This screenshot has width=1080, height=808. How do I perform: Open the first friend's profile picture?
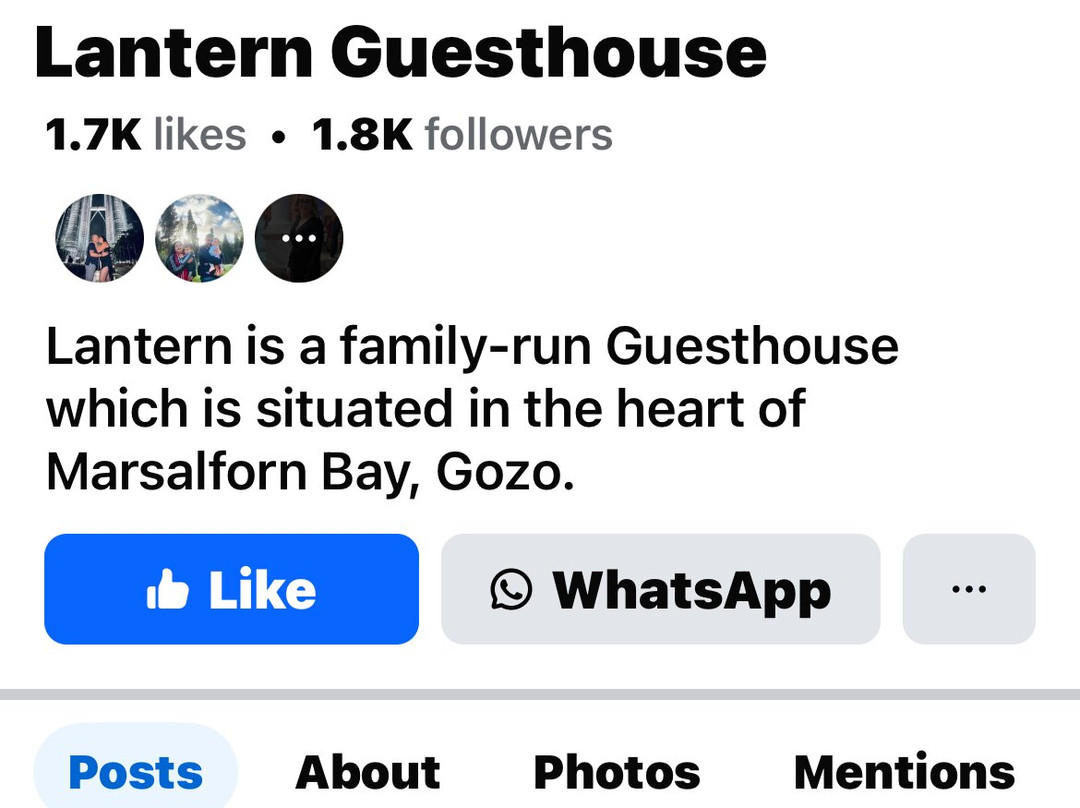click(97, 238)
